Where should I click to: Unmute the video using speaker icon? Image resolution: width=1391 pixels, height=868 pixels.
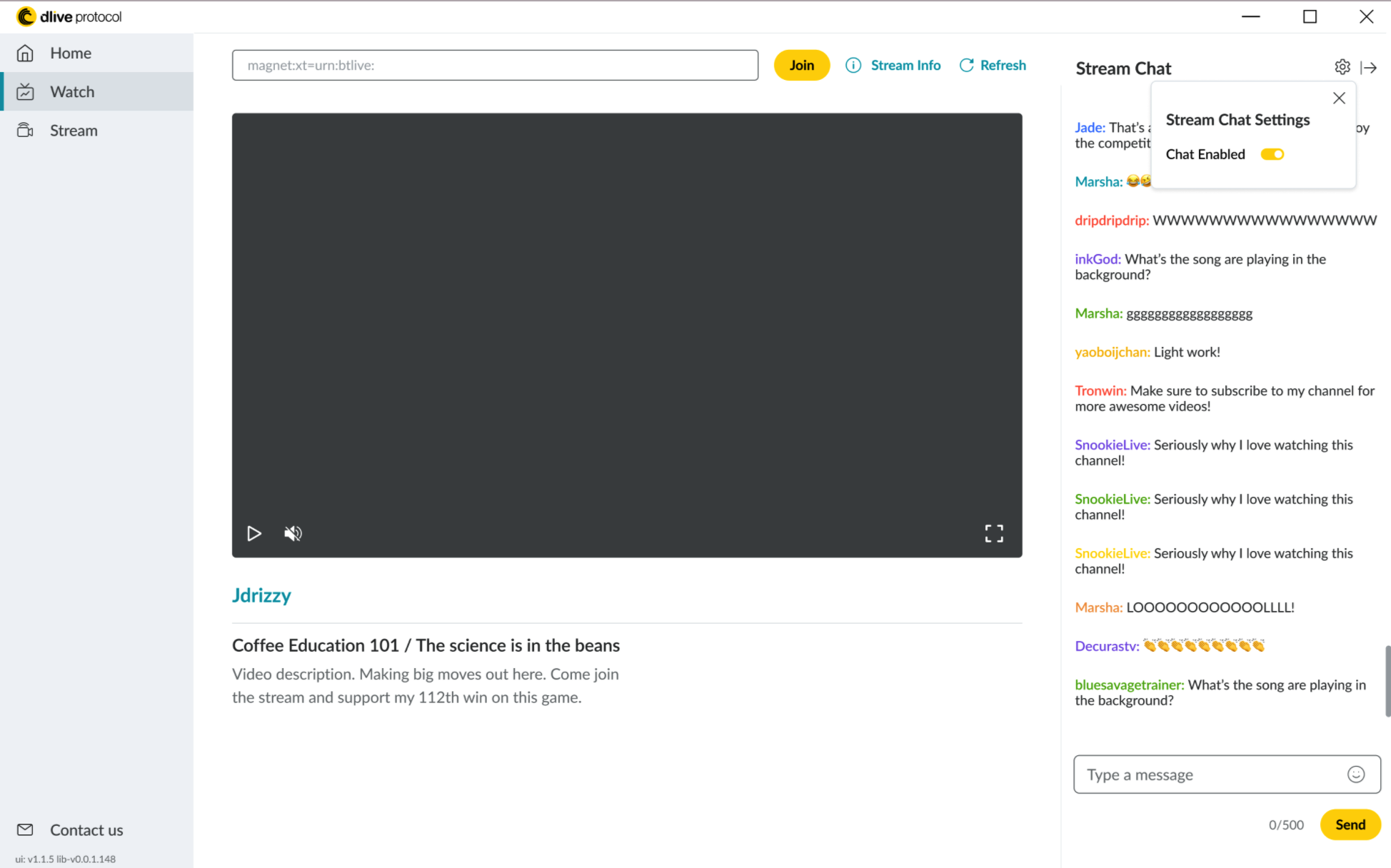pyautogui.click(x=293, y=533)
